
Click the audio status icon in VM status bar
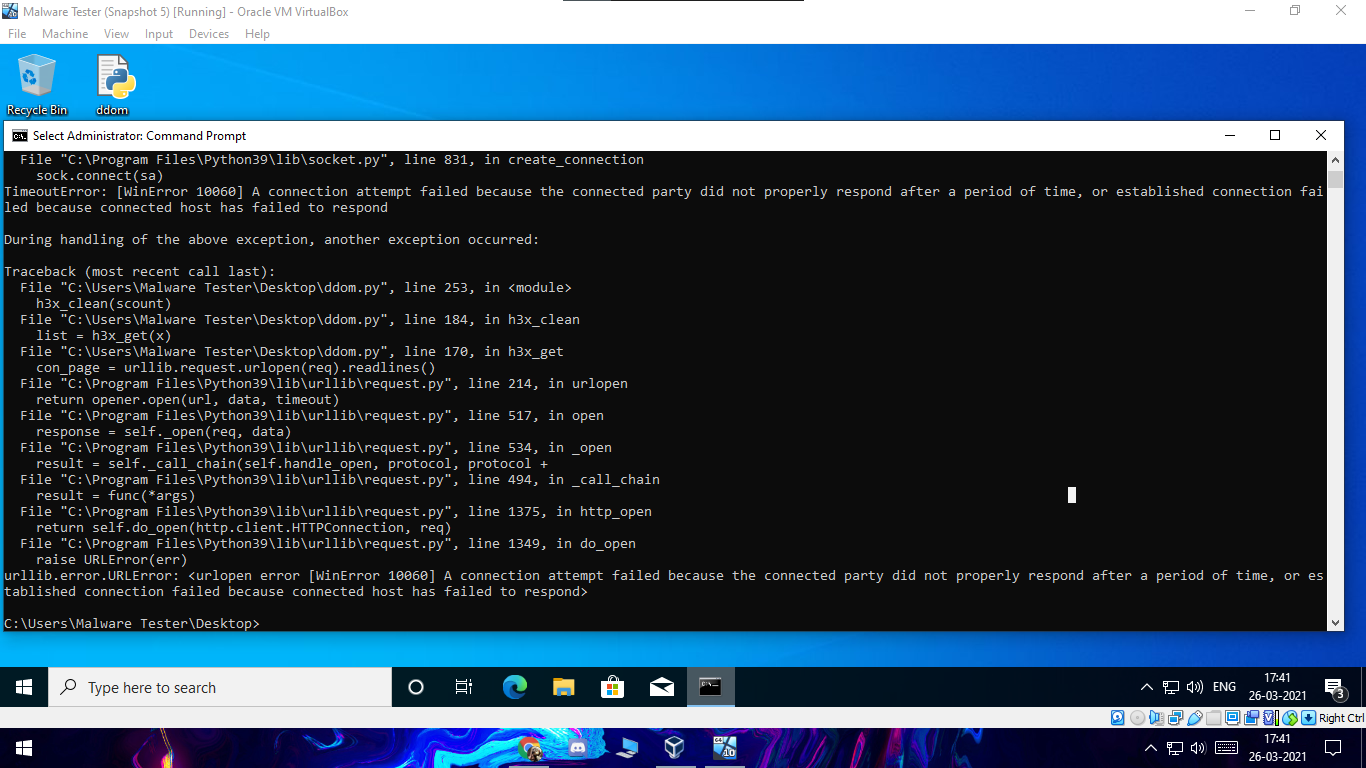coord(1157,717)
